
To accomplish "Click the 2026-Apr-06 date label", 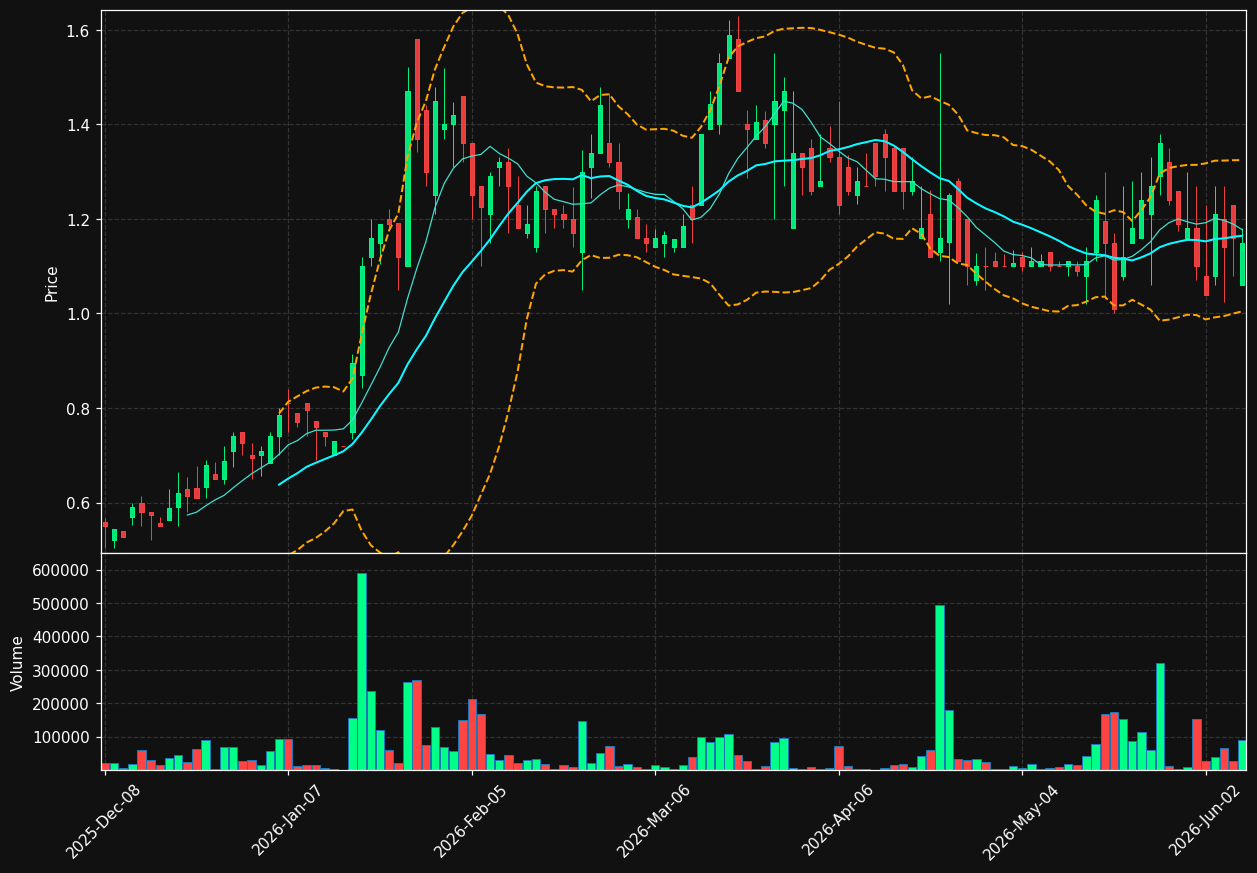I will [838, 821].
